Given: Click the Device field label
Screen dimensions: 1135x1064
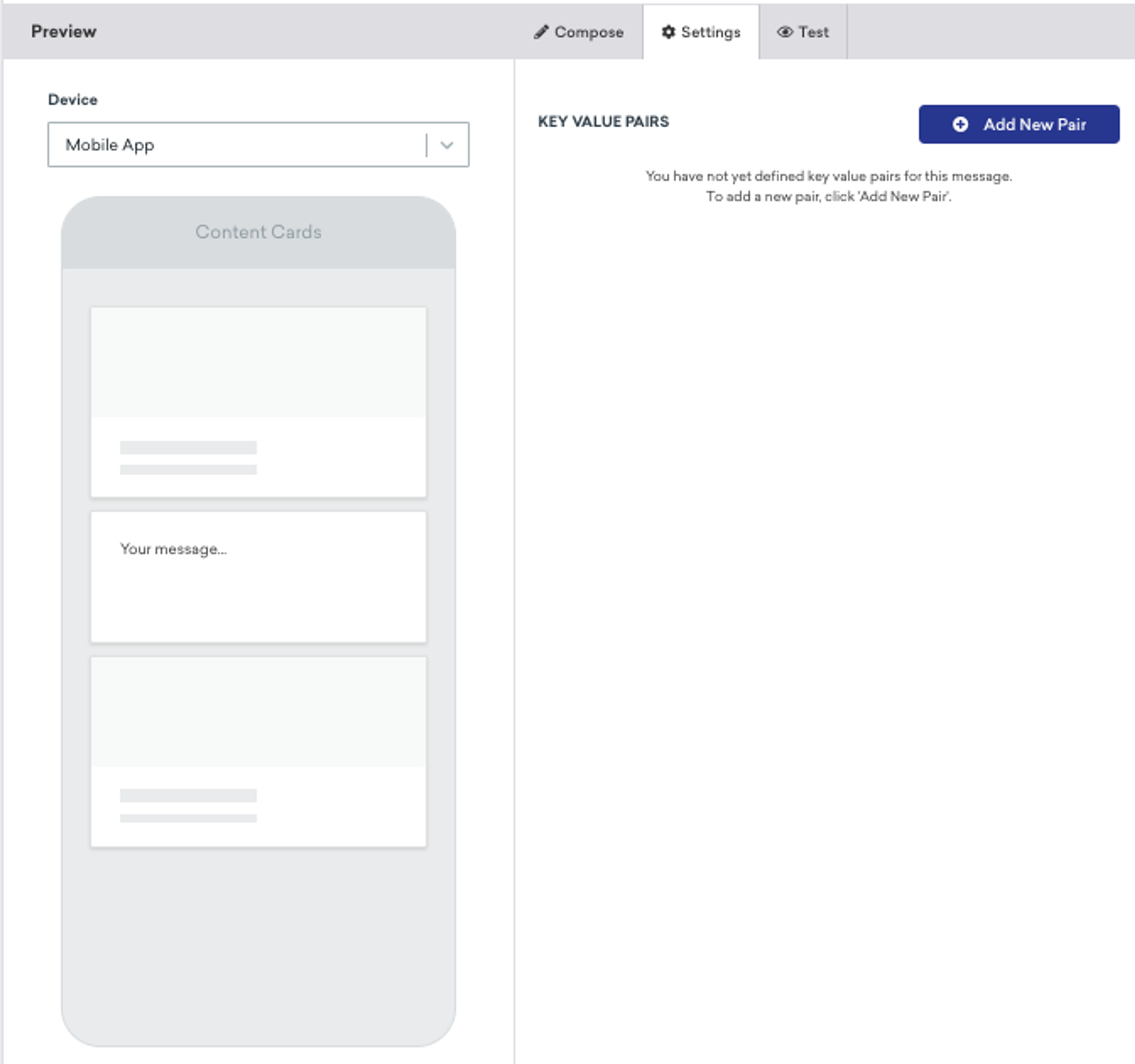Looking at the screenshot, I should (72, 99).
